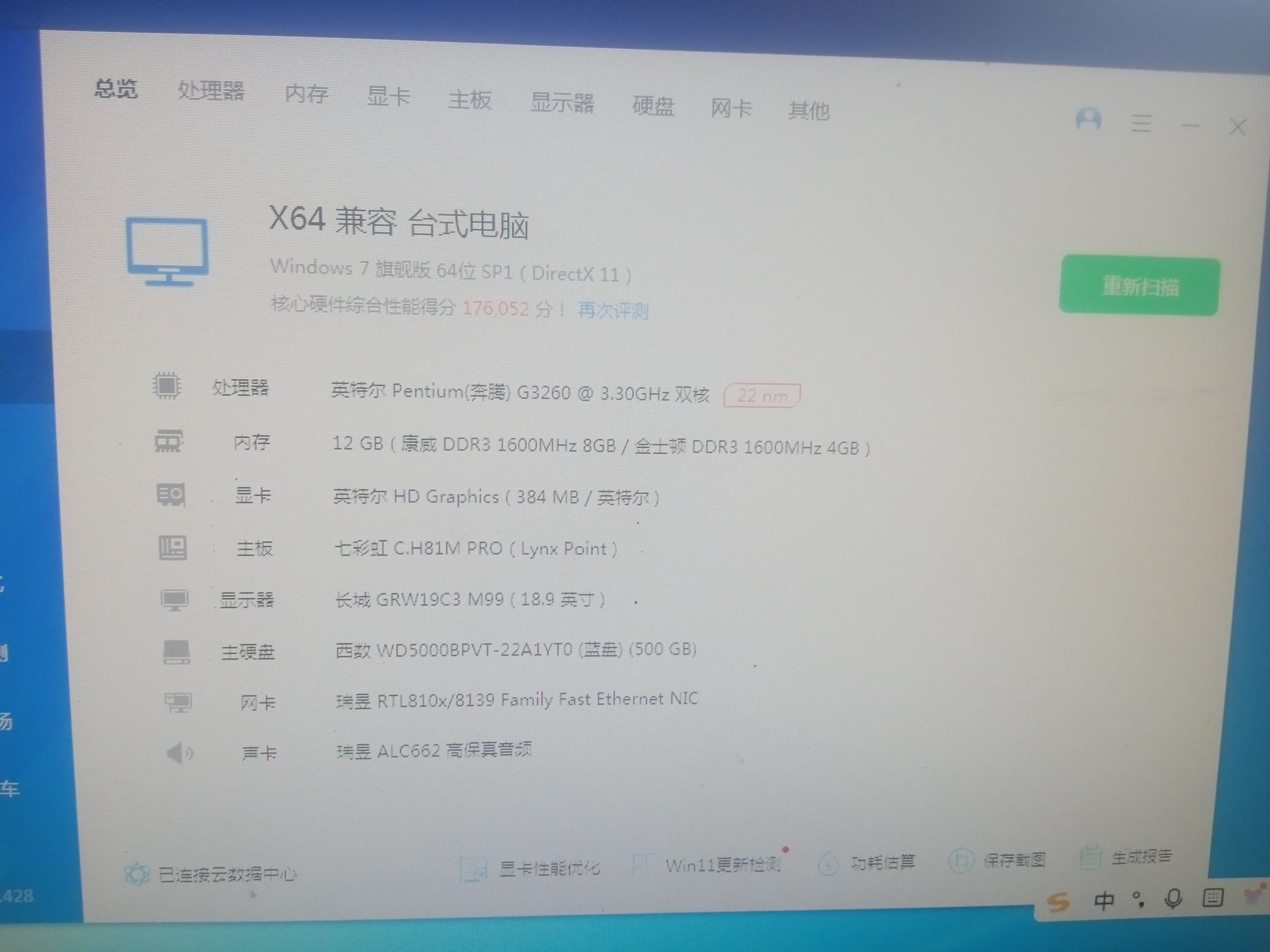The height and width of the screenshot is (952, 1270).
Task: Switch to the 处理器 tab
Action: (211, 92)
